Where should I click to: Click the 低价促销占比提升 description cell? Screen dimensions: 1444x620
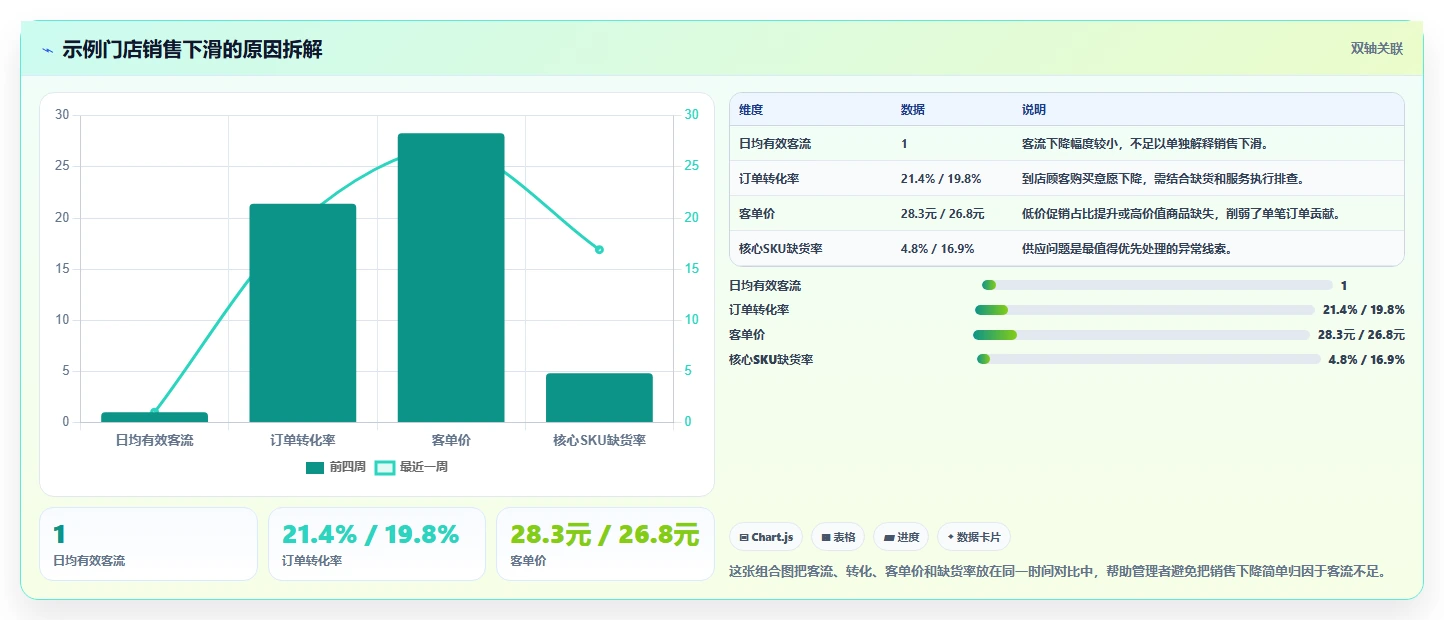(1181, 213)
